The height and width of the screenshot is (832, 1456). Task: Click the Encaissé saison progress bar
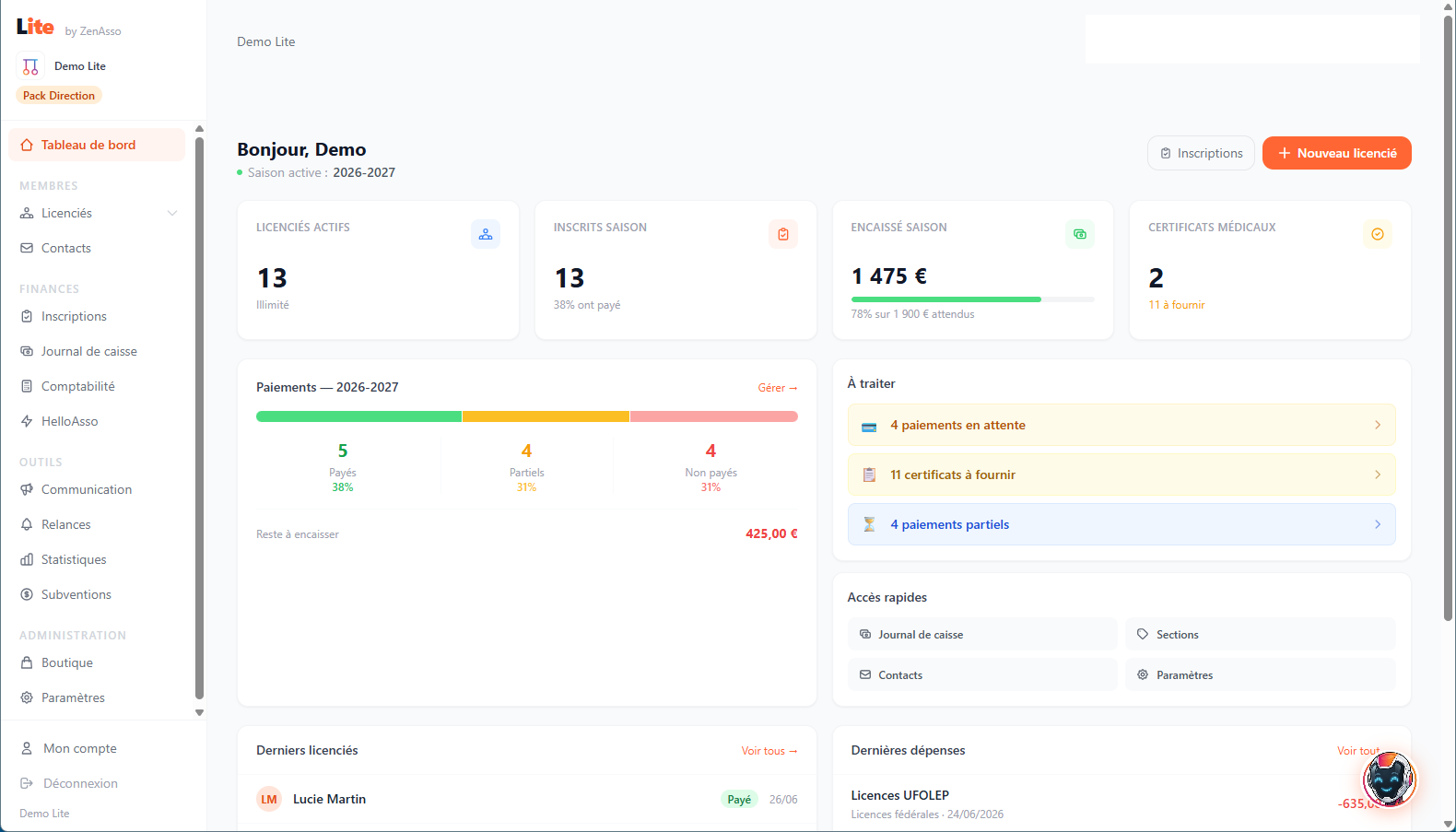pos(973,299)
